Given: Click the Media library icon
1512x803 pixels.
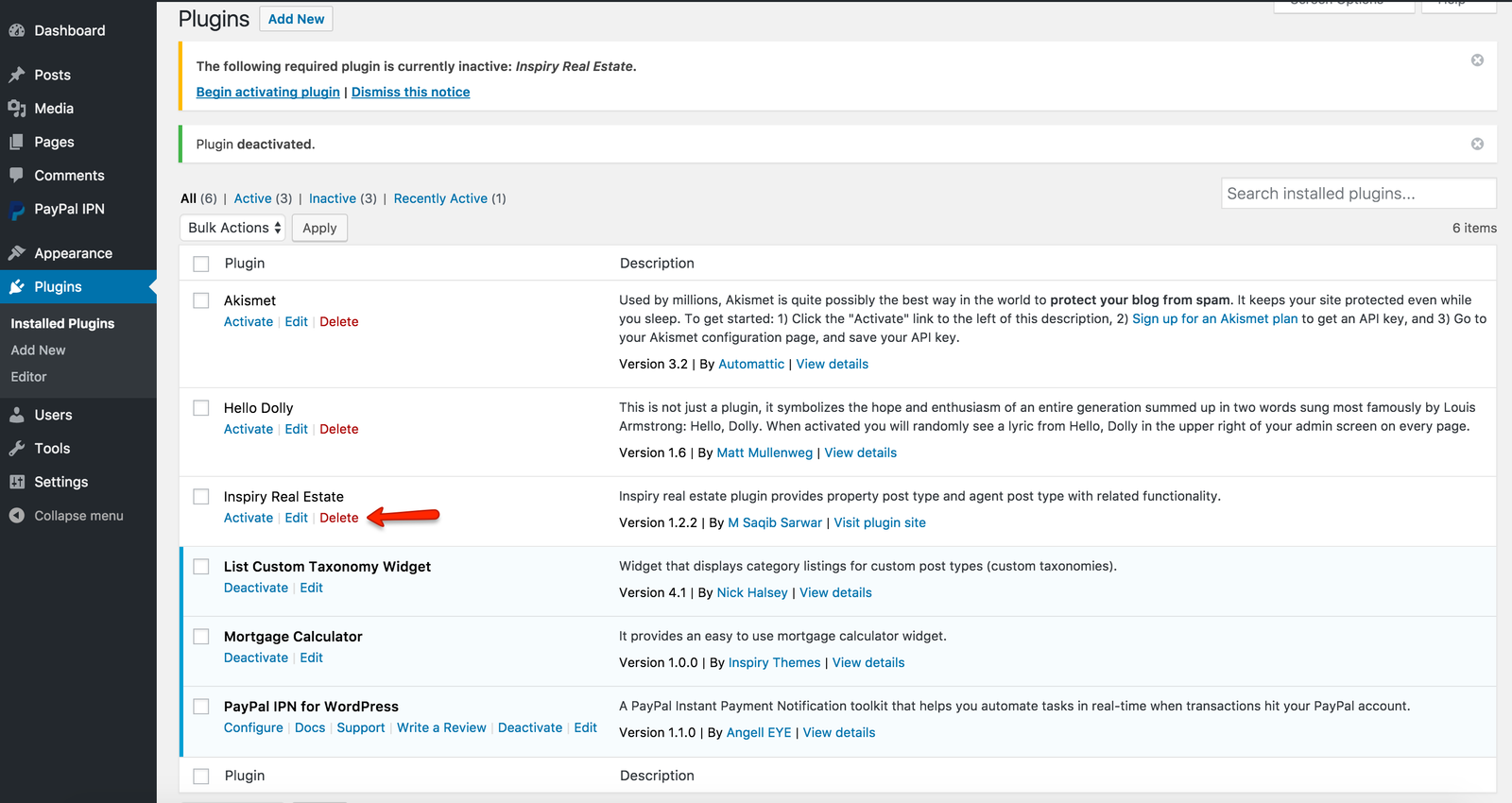Looking at the screenshot, I should [x=16, y=109].
